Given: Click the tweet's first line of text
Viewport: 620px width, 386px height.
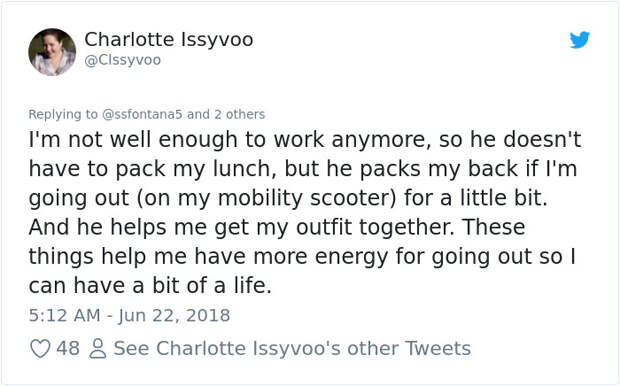Looking at the screenshot, I should point(305,140).
